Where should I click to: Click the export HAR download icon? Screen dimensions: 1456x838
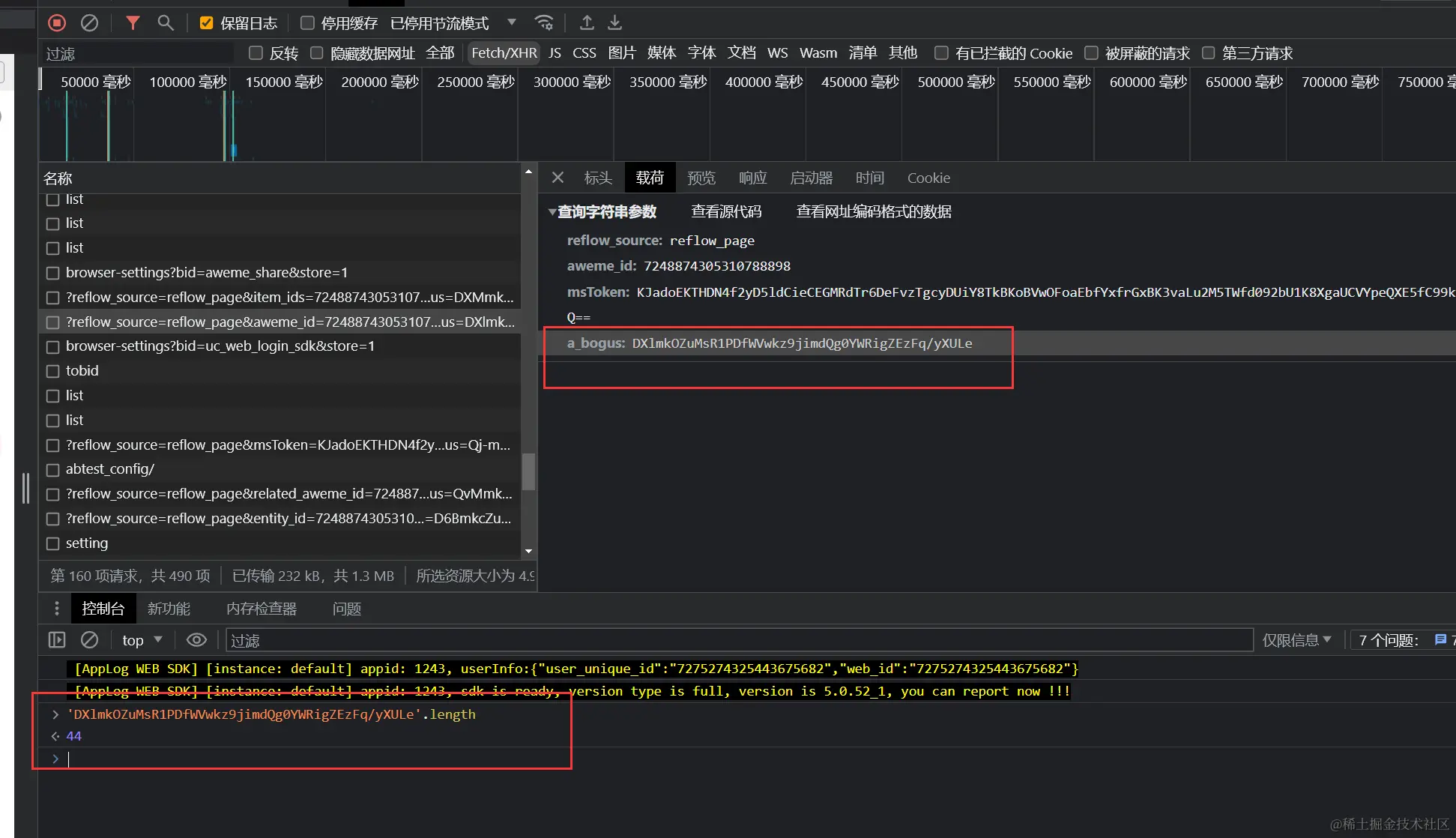pyautogui.click(x=614, y=23)
